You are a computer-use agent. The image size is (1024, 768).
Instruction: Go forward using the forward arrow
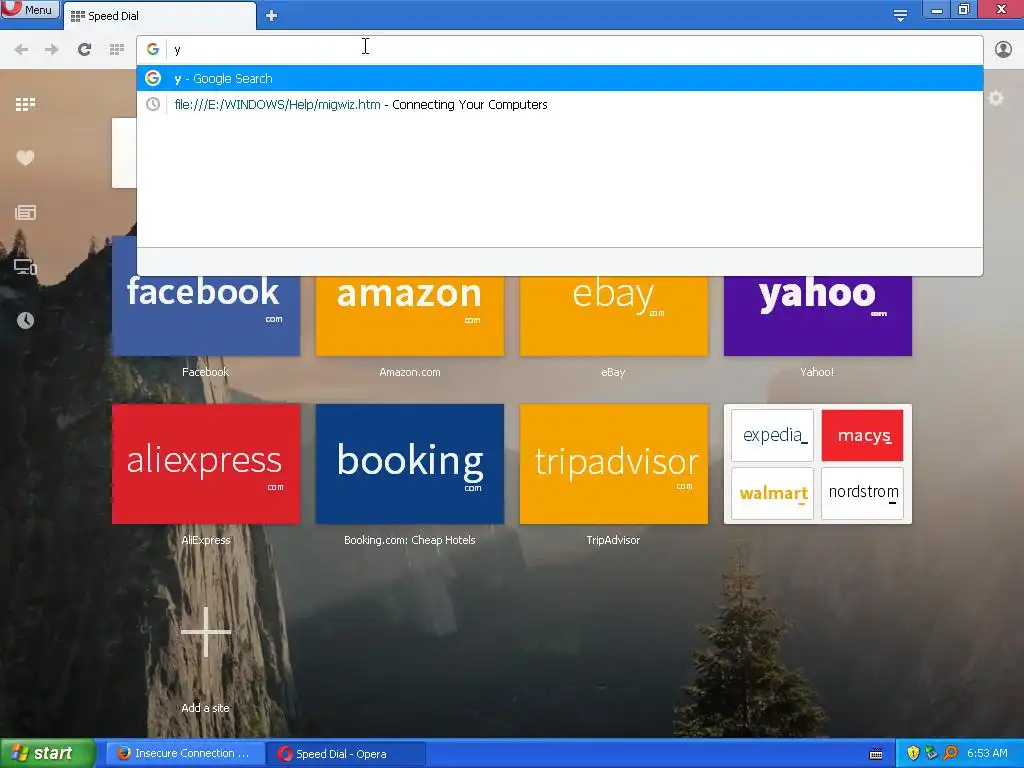52,50
